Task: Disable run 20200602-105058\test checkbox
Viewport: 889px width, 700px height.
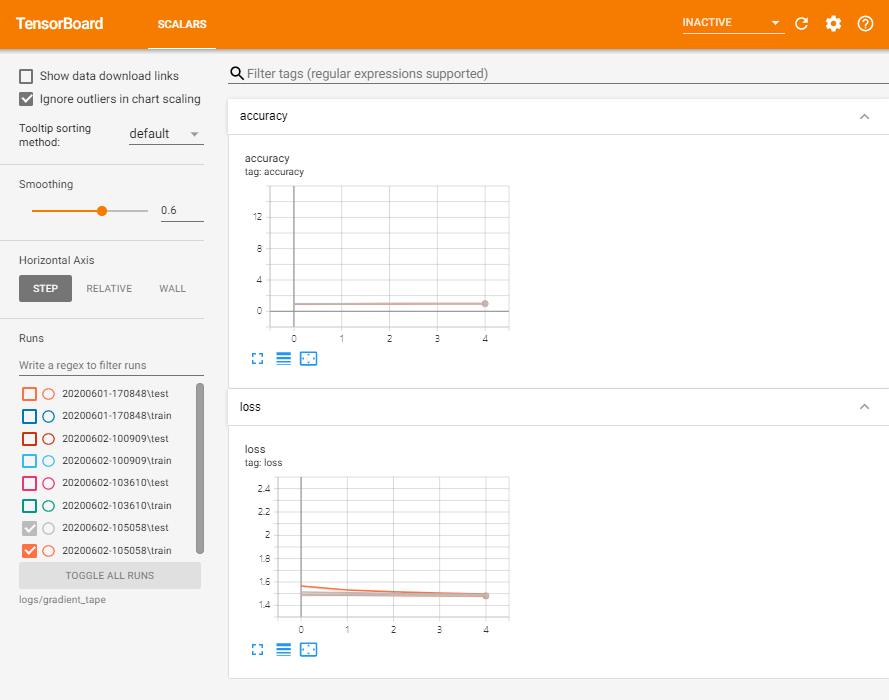Action: click(29, 528)
